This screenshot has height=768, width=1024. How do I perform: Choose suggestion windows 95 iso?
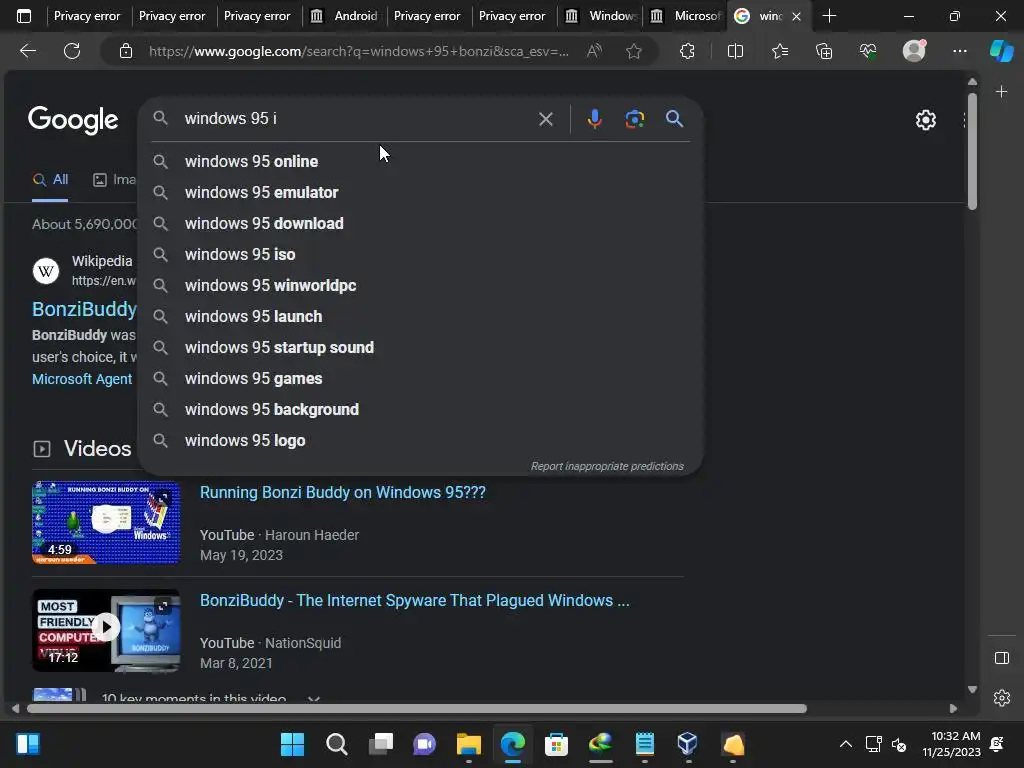tap(421, 255)
